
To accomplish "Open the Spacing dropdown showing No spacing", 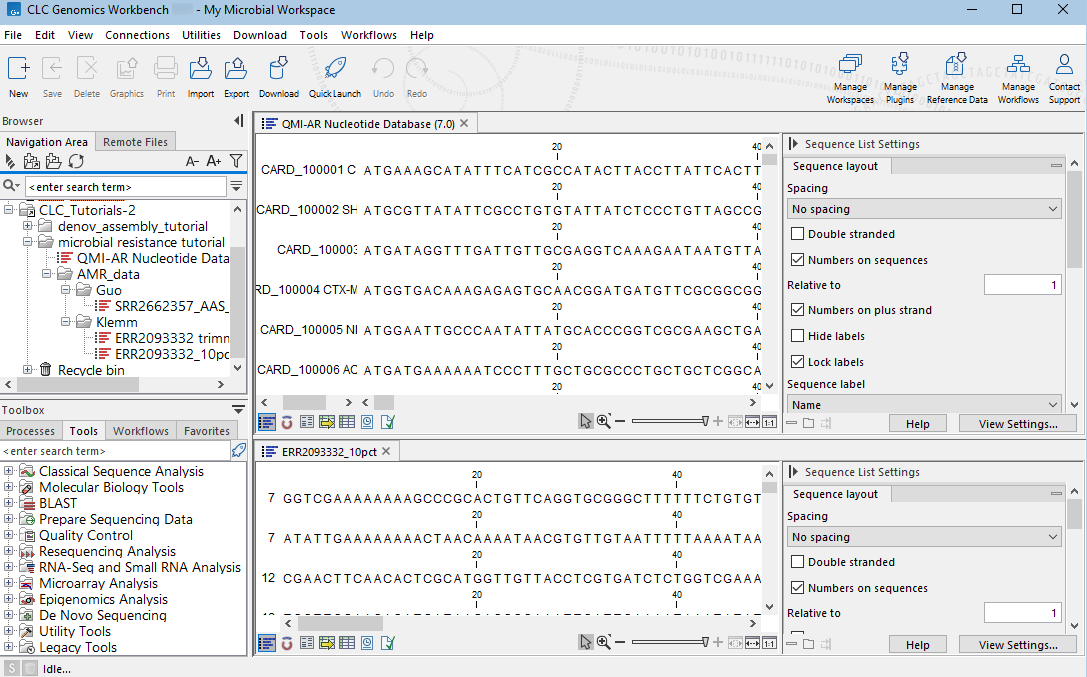I will (922, 207).
